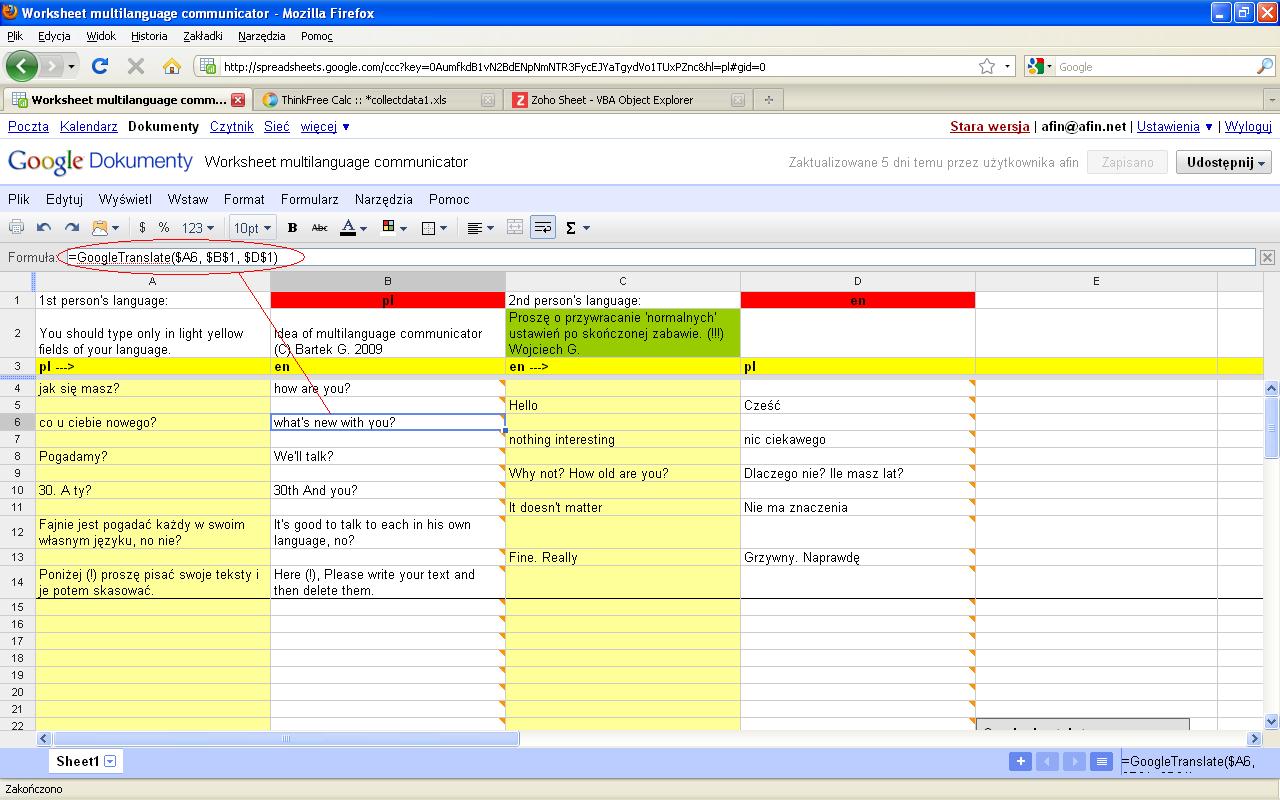Open the Formularz menu
Screen dimensions: 1280x800
click(310, 199)
